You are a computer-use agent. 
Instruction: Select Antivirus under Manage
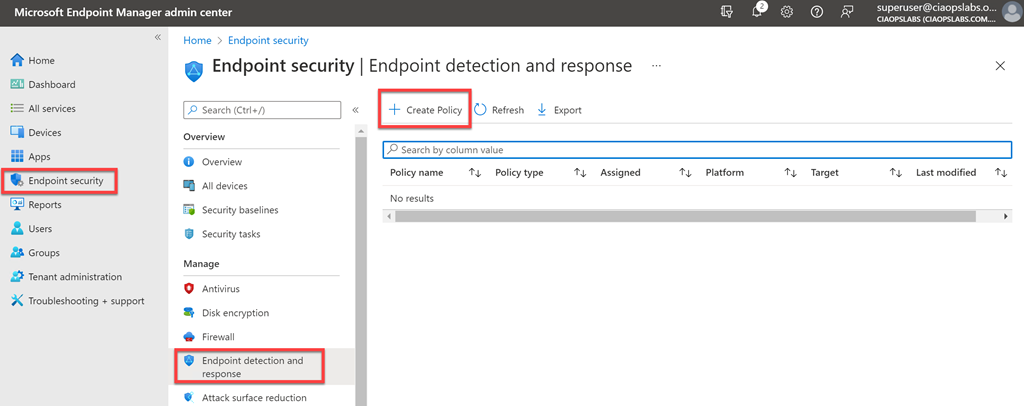click(220, 289)
